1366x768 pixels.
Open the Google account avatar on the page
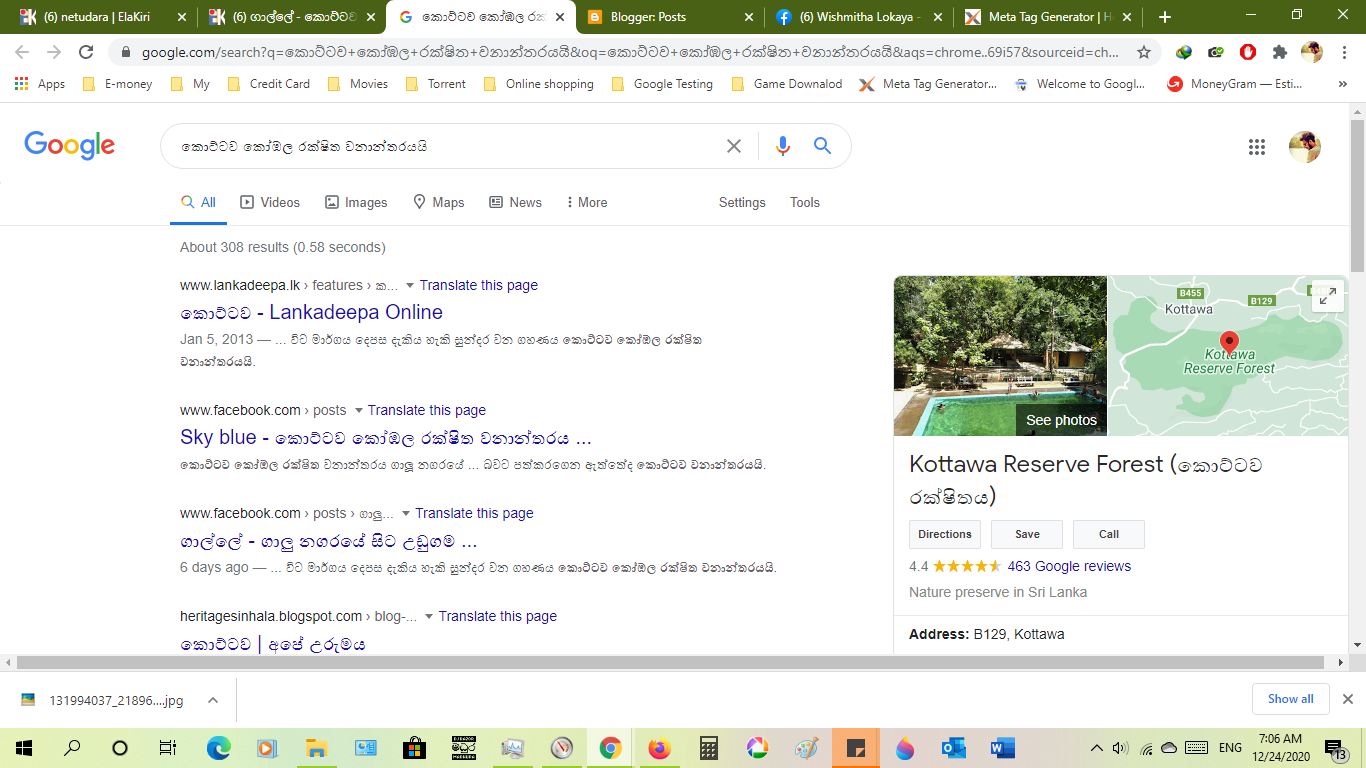coord(1305,147)
